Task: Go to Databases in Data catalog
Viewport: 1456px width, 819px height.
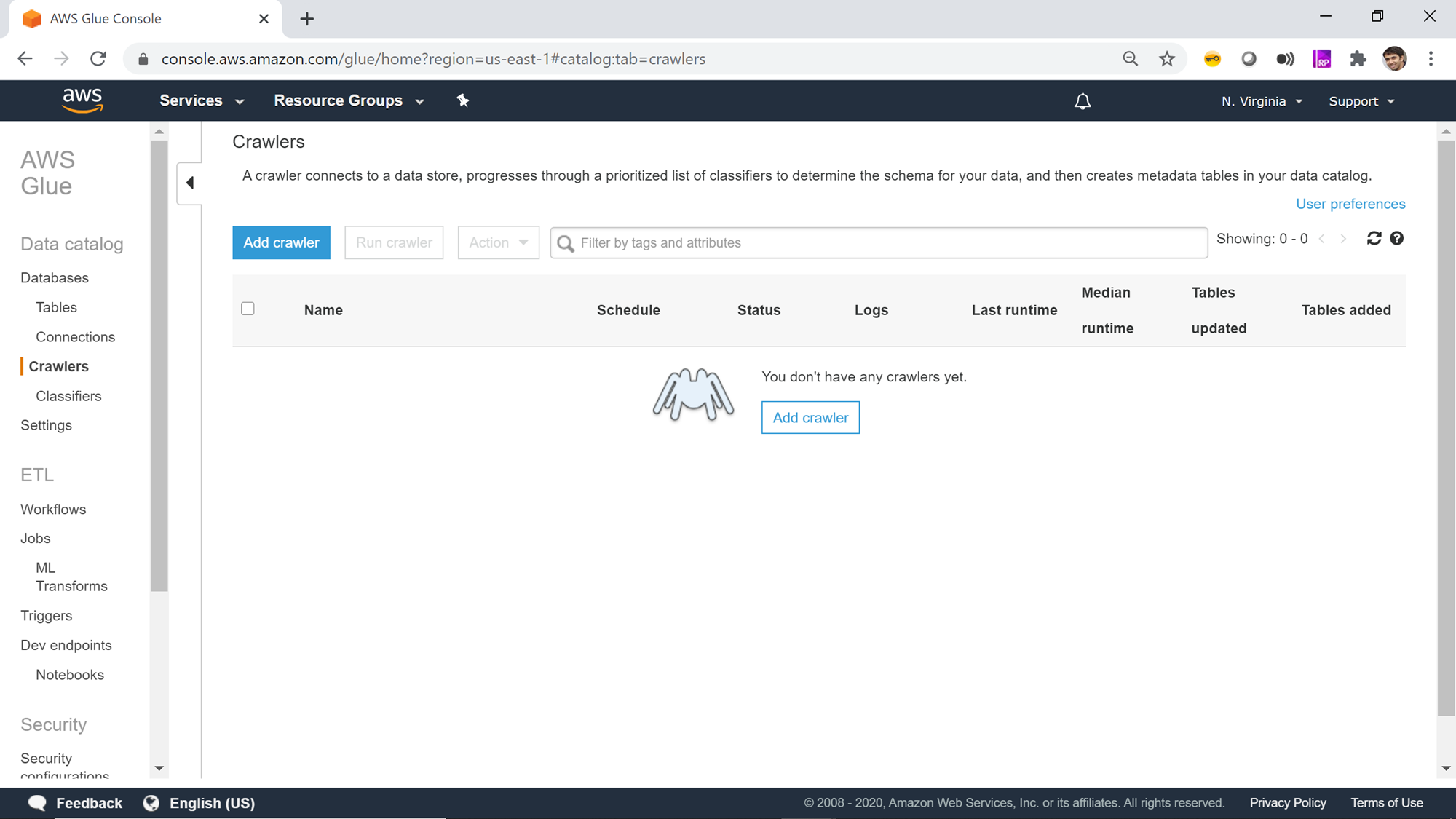Action: coord(55,278)
